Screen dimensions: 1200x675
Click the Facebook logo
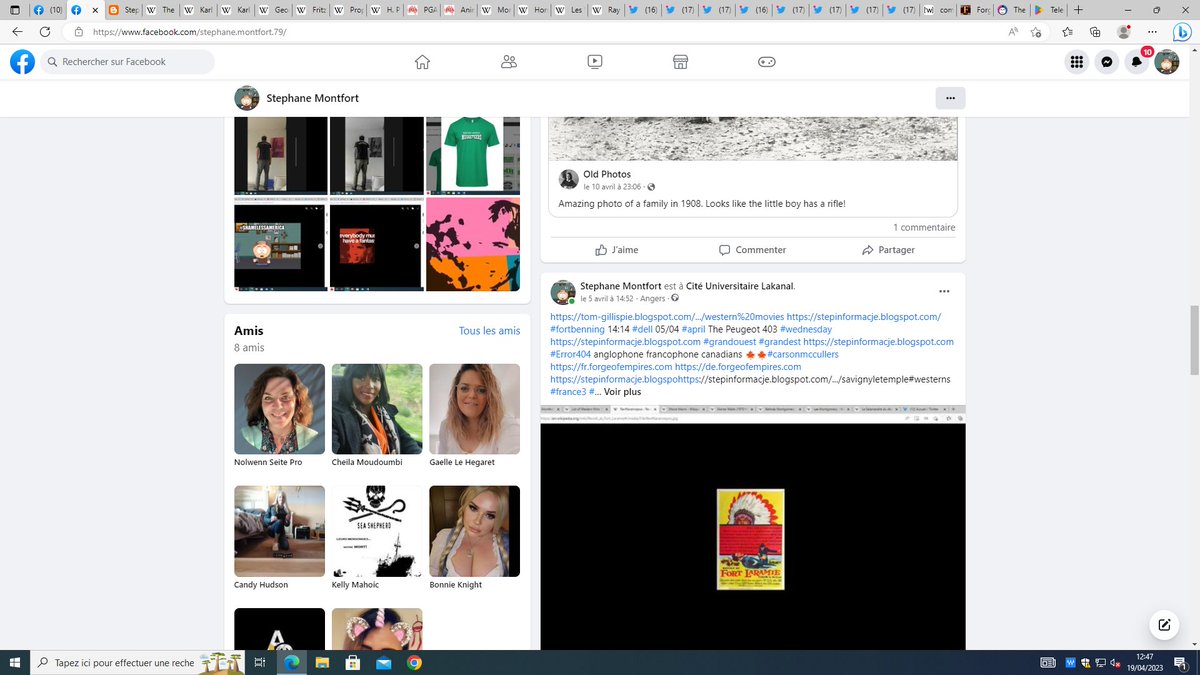click(22, 62)
